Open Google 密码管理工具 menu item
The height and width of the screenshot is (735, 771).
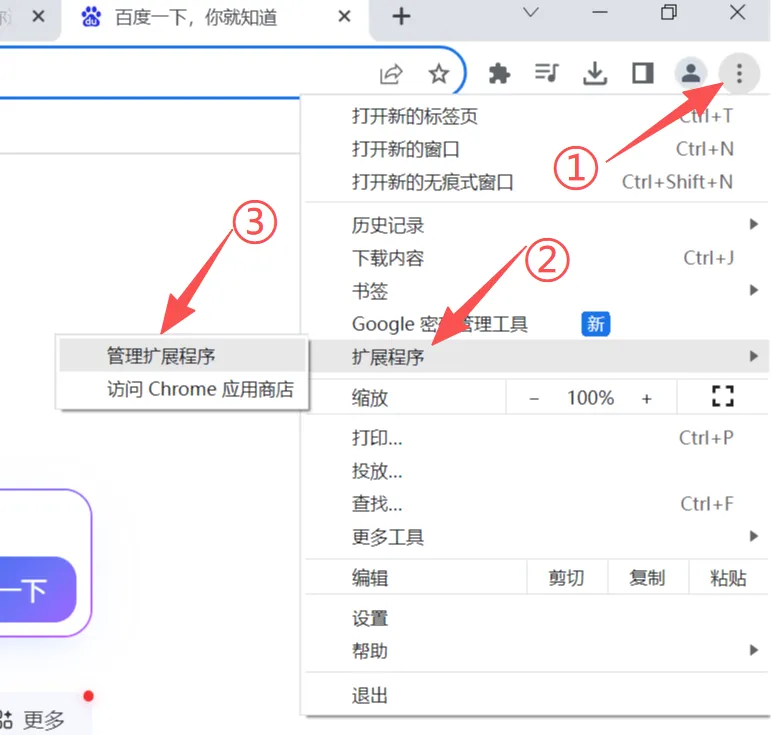pyautogui.click(x=537, y=323)
